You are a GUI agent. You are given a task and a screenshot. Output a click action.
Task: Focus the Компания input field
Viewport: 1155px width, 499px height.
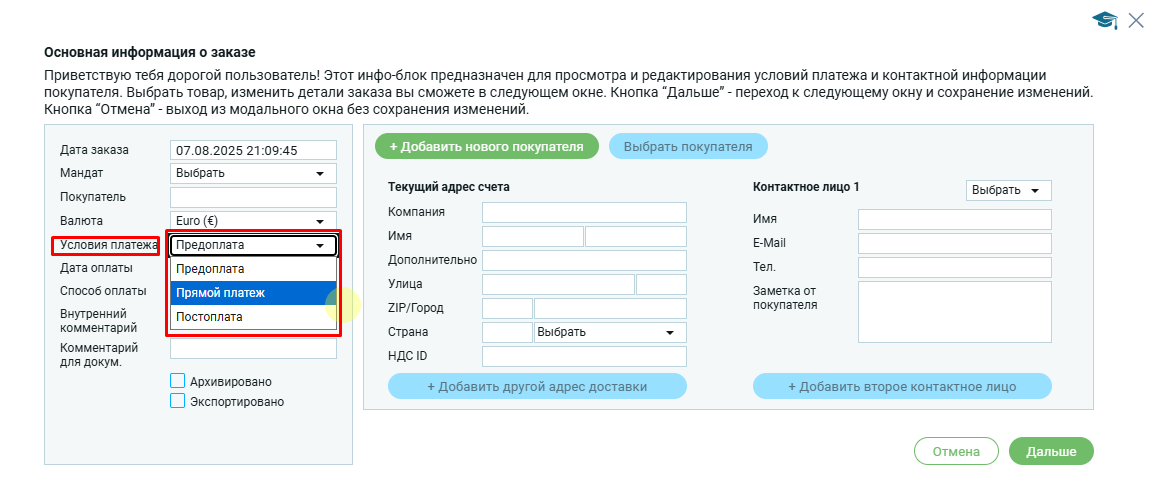pos(584,212)
